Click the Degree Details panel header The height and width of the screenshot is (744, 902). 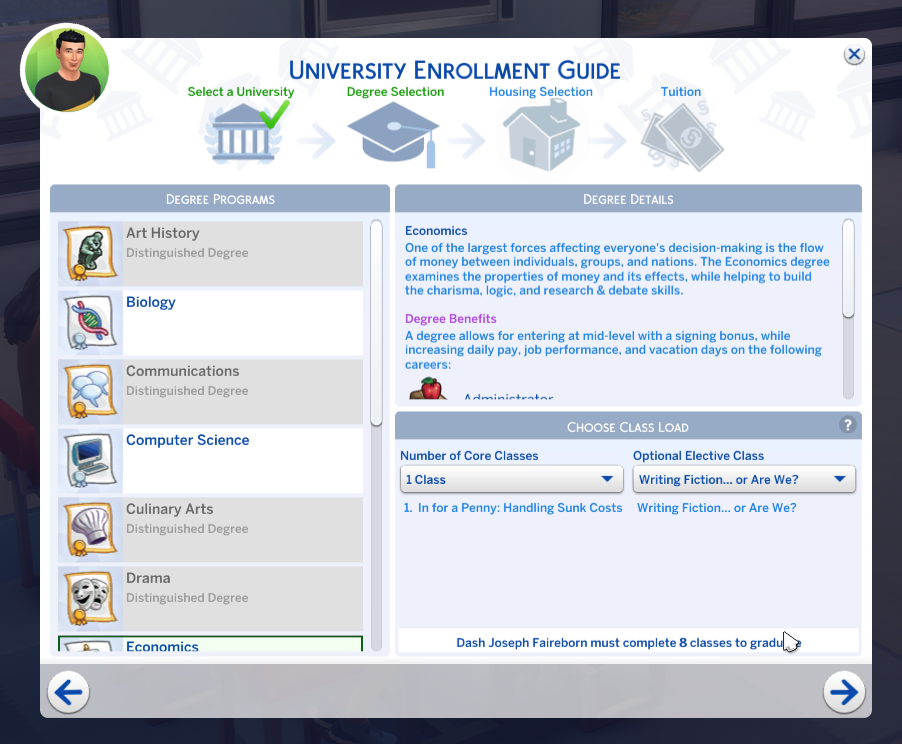pos(628,199)
